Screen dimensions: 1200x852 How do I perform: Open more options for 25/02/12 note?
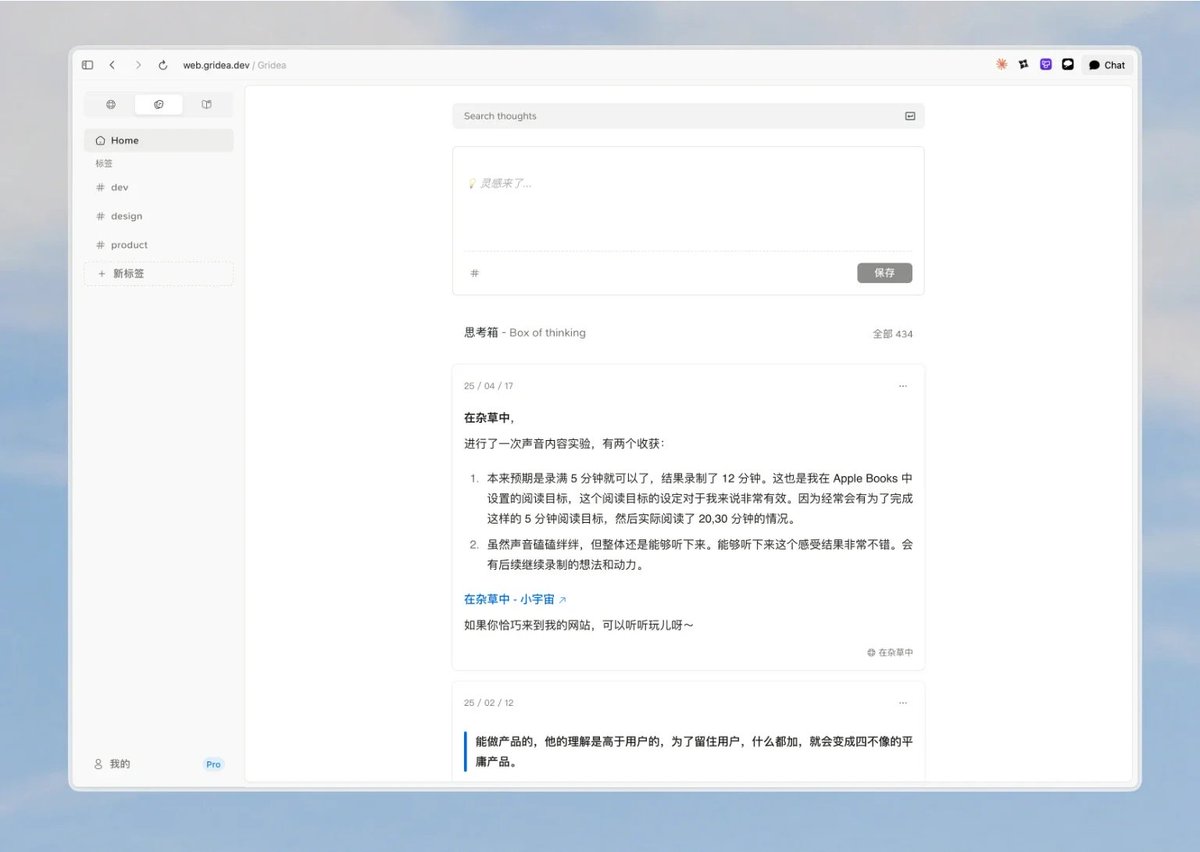click(x=903, y=703)
